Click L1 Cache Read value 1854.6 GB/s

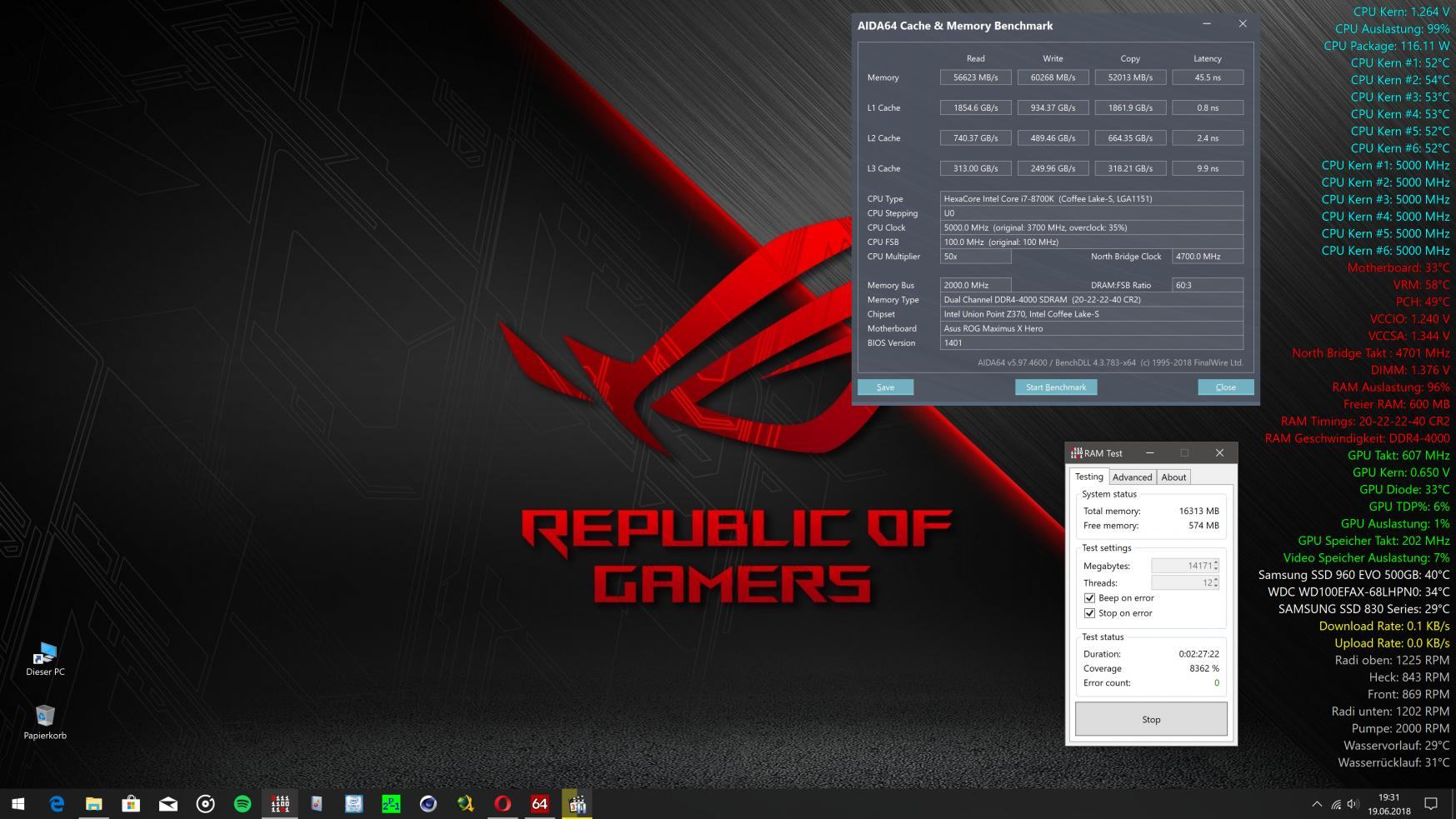pyautogui.click(x=975, y=107)
